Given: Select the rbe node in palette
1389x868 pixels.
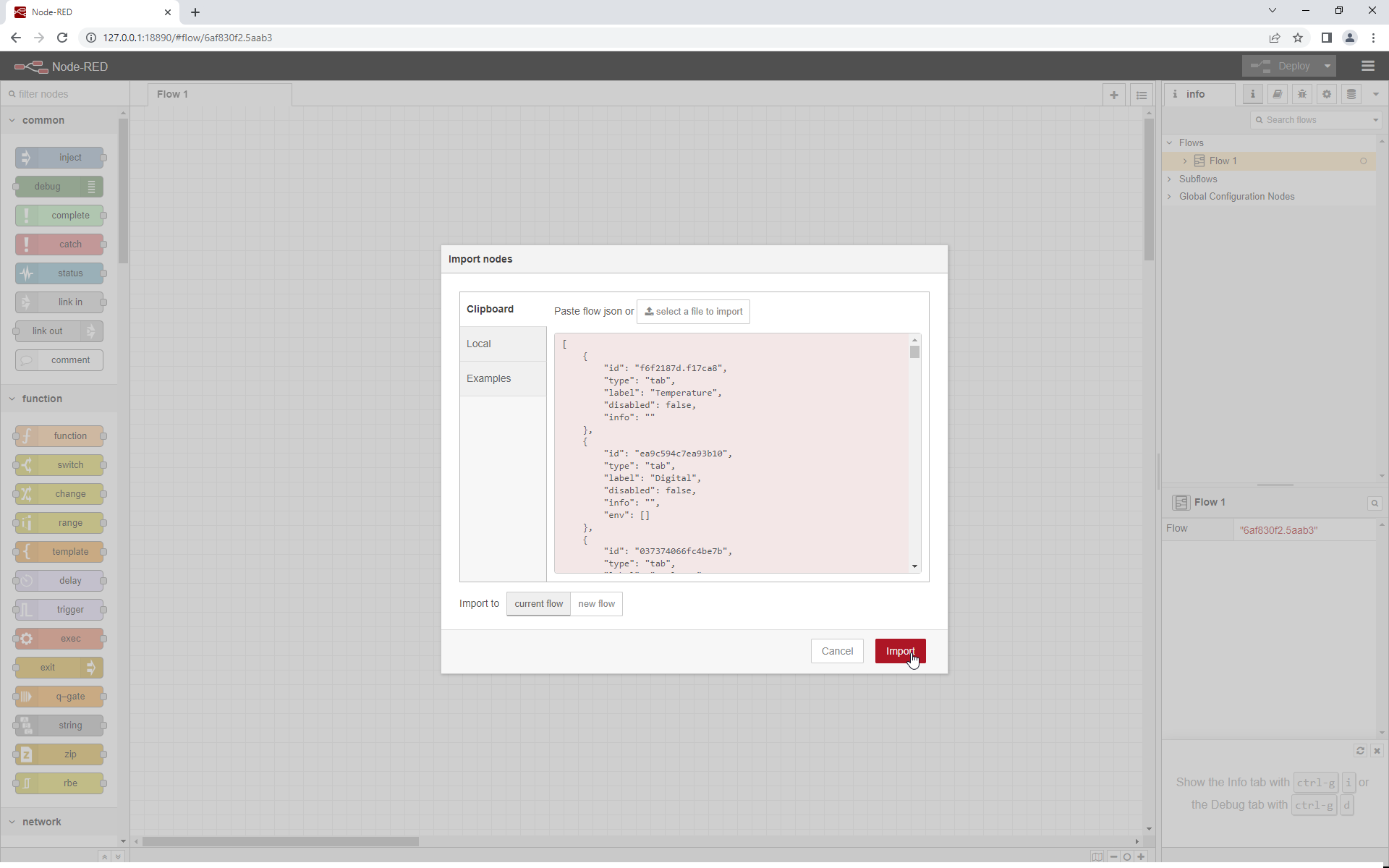Looking at the screenshot, I should click(59, 783).
